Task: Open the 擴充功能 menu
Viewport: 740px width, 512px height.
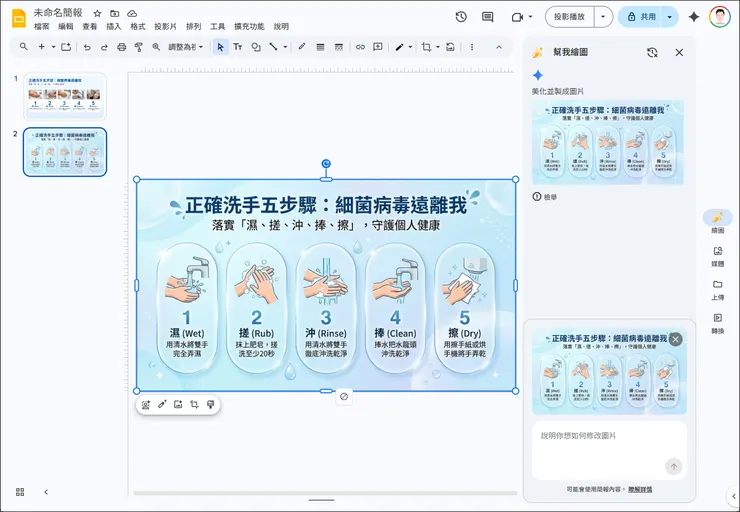Action: click(x=249, y=26)
